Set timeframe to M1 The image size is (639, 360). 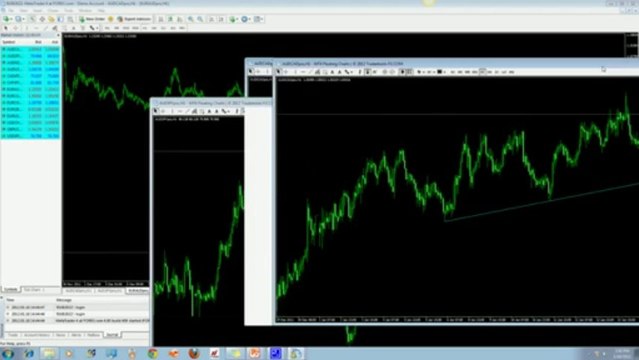pyautogui.click(x=107, y=28)
